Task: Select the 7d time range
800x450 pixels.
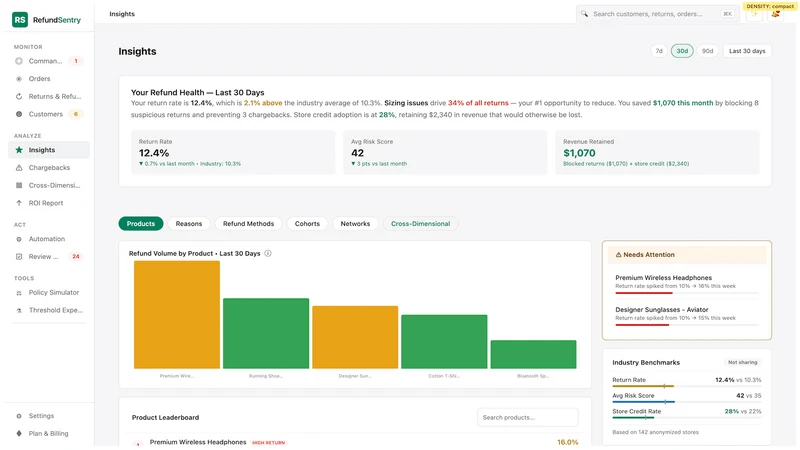Action: point(659,51)
